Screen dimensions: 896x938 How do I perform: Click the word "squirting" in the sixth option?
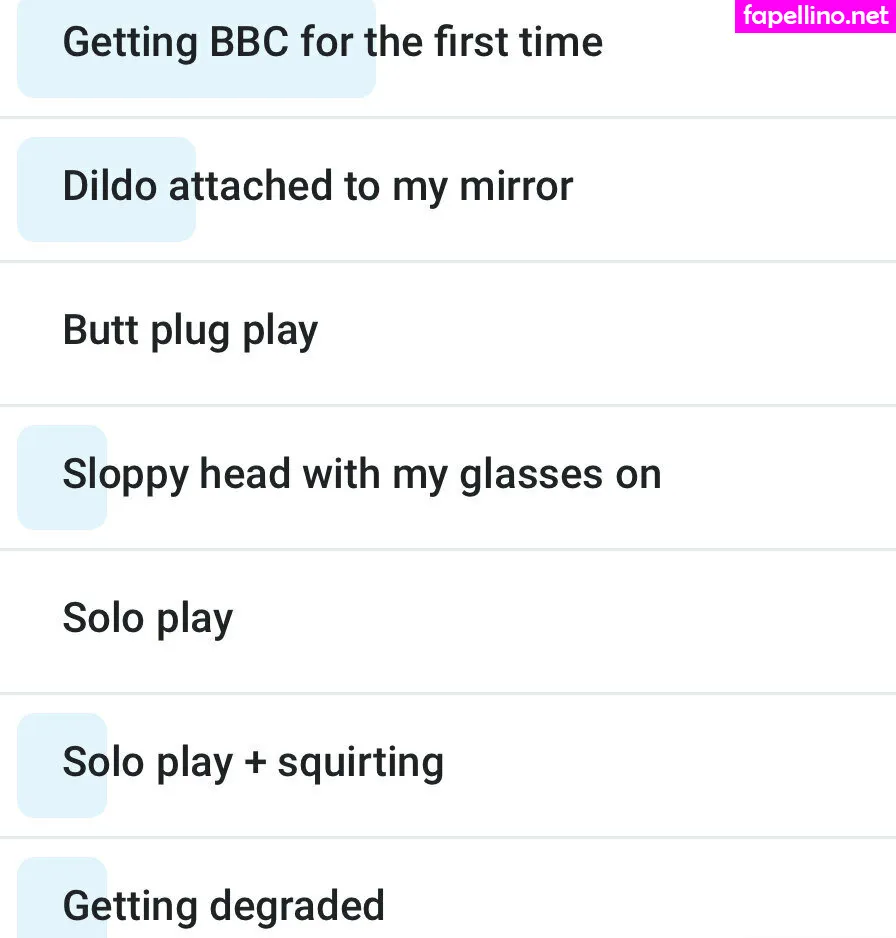click(x=360, y=764)
